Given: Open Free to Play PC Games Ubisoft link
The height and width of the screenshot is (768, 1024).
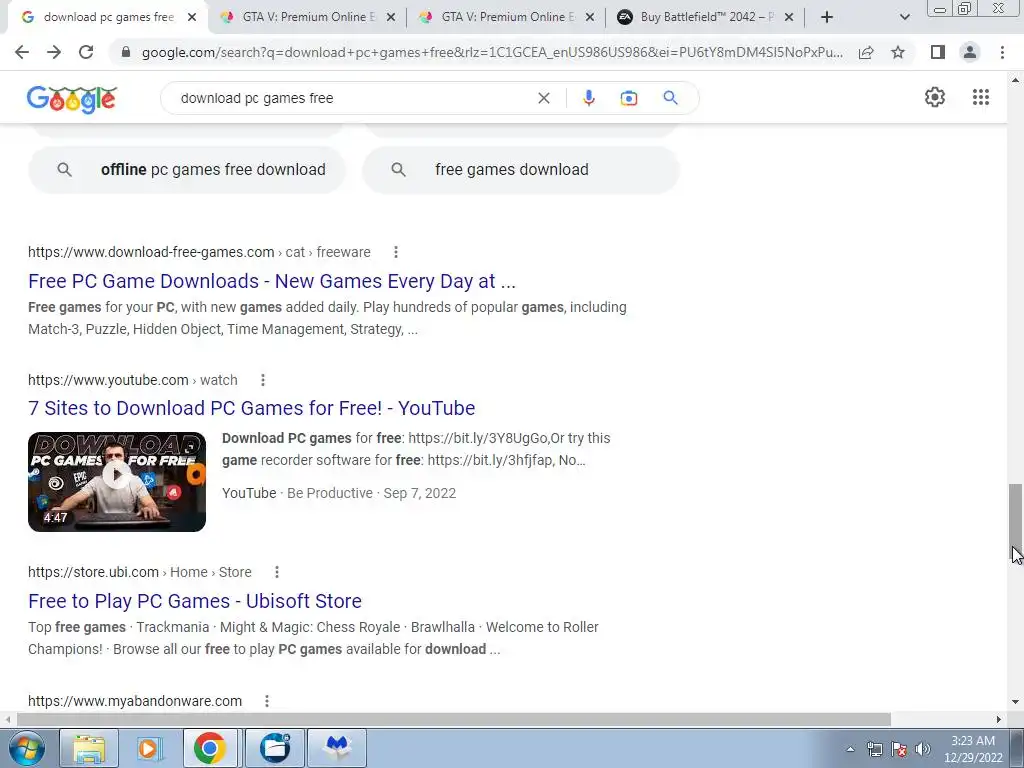Looking at the screenshot, I should tap(195, 601).
